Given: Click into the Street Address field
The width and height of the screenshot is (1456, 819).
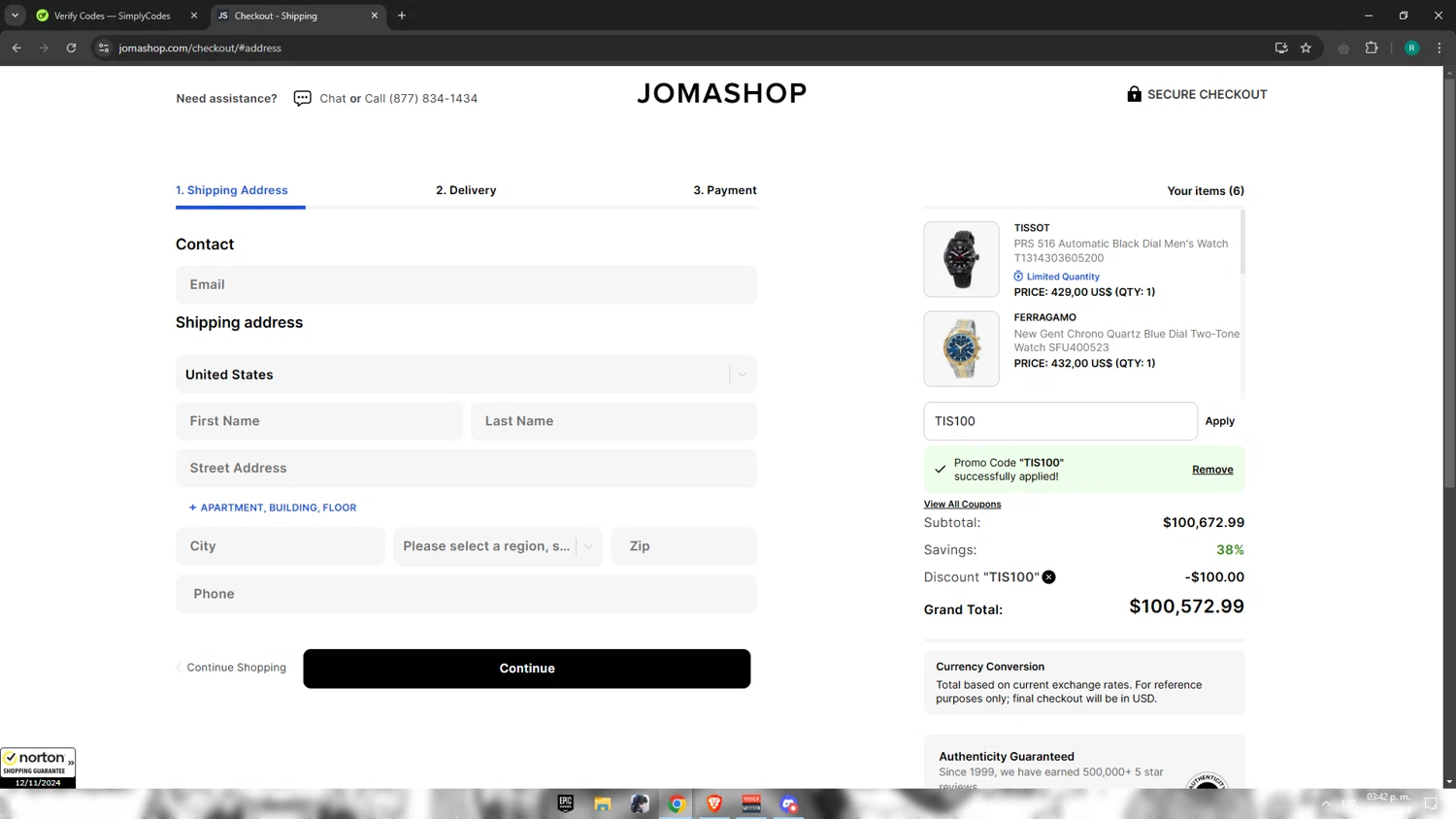Looking at the screenshot, I should (466, 468).
